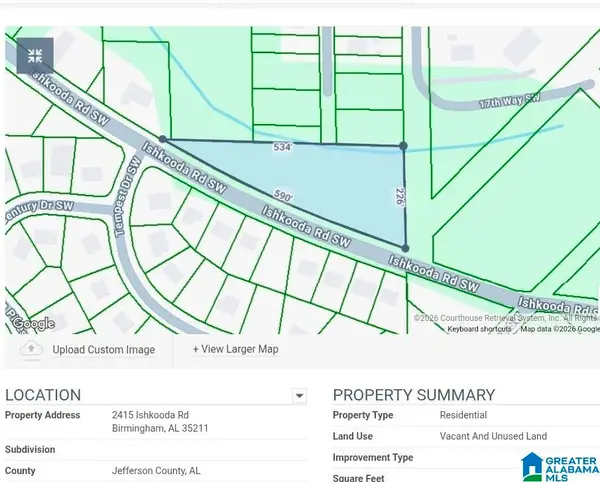
Task: Click the Greater Alabama MLS logo
Action: click(559, 463)
